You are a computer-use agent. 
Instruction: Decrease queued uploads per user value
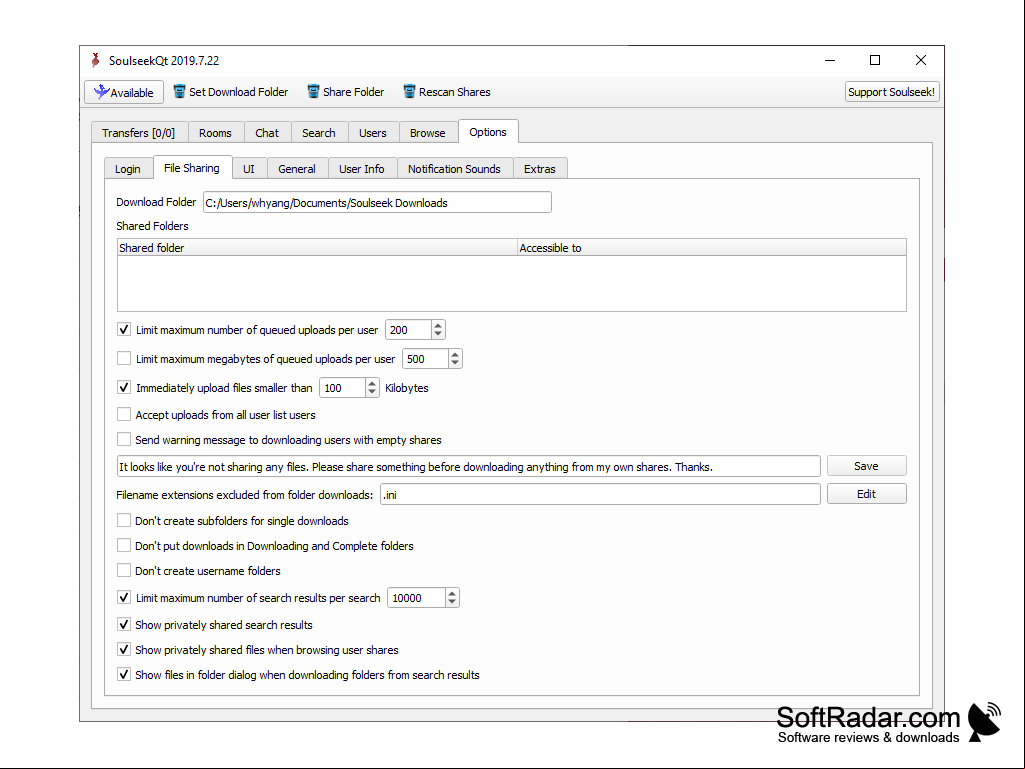click(438, 334)
